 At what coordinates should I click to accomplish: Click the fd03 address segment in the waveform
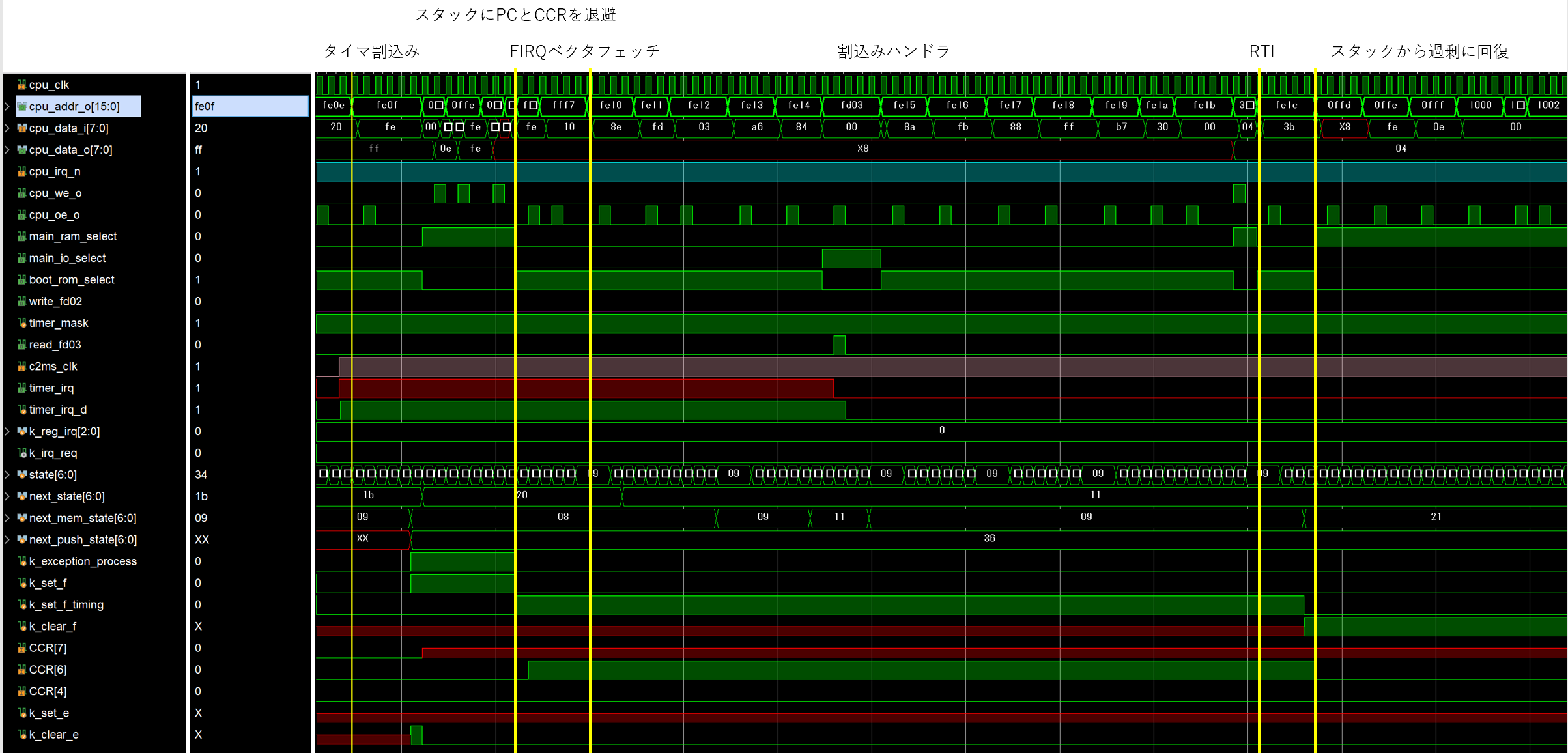click(x=851, y=106)
